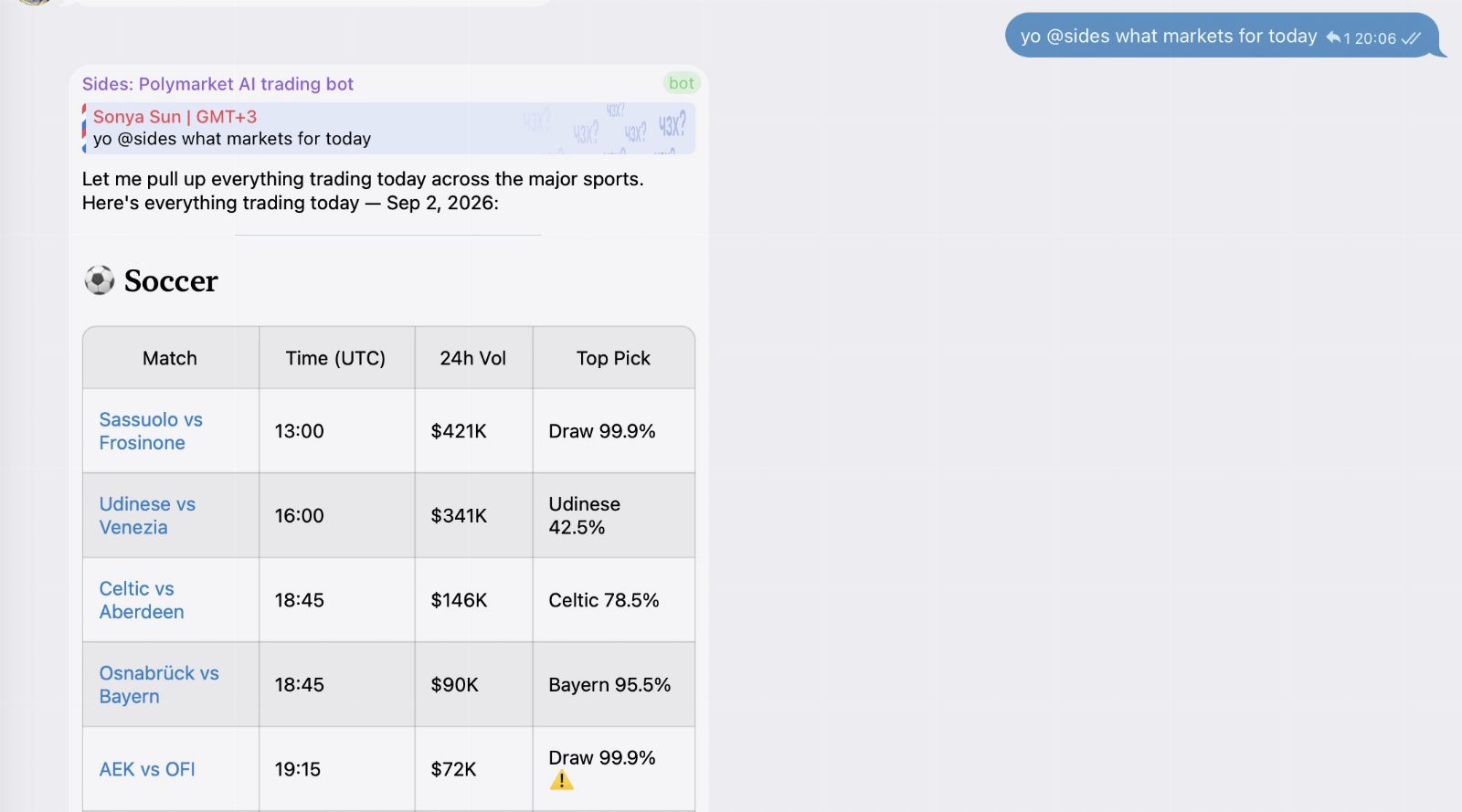Click Sides: Polymarket AI trading bot name
Image resolution: width=1462 pixels, height=812 pixels.
[217, 84]
